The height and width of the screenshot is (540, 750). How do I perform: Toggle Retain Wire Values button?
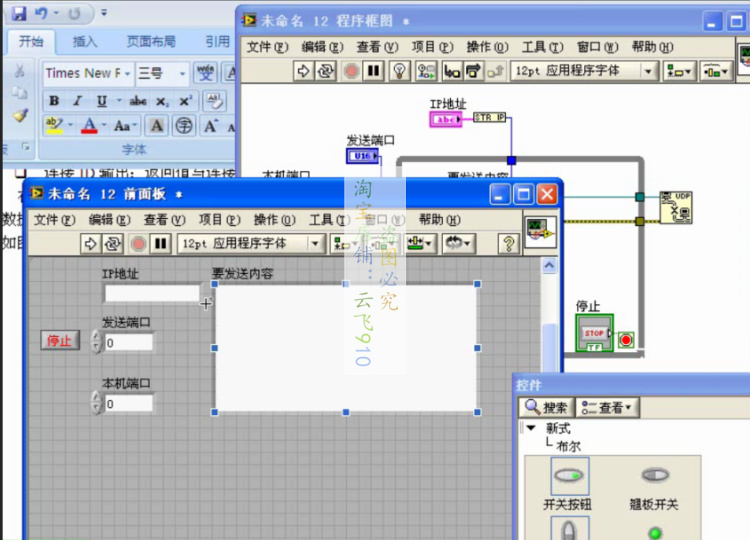pos(425,71)
